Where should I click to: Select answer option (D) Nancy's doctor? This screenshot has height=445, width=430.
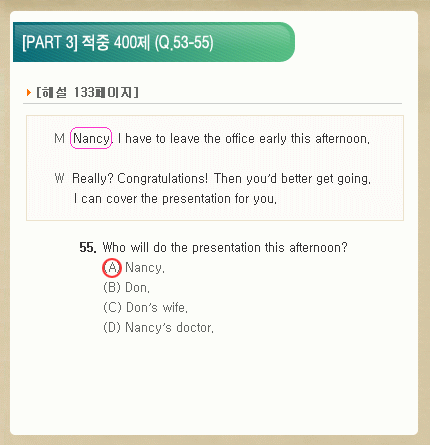click(158, 327)
